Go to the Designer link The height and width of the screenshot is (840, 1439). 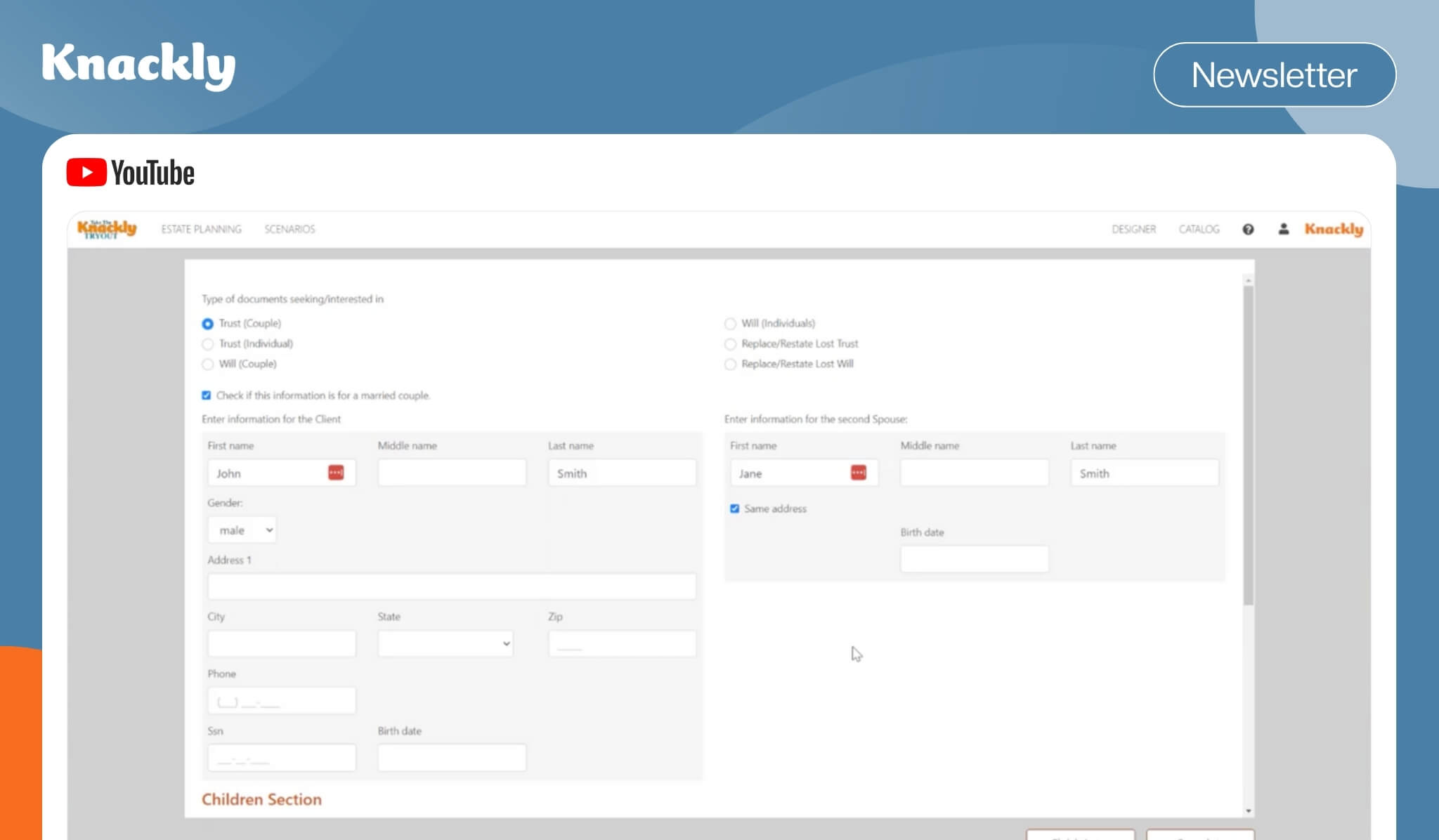click(1133, 229)
